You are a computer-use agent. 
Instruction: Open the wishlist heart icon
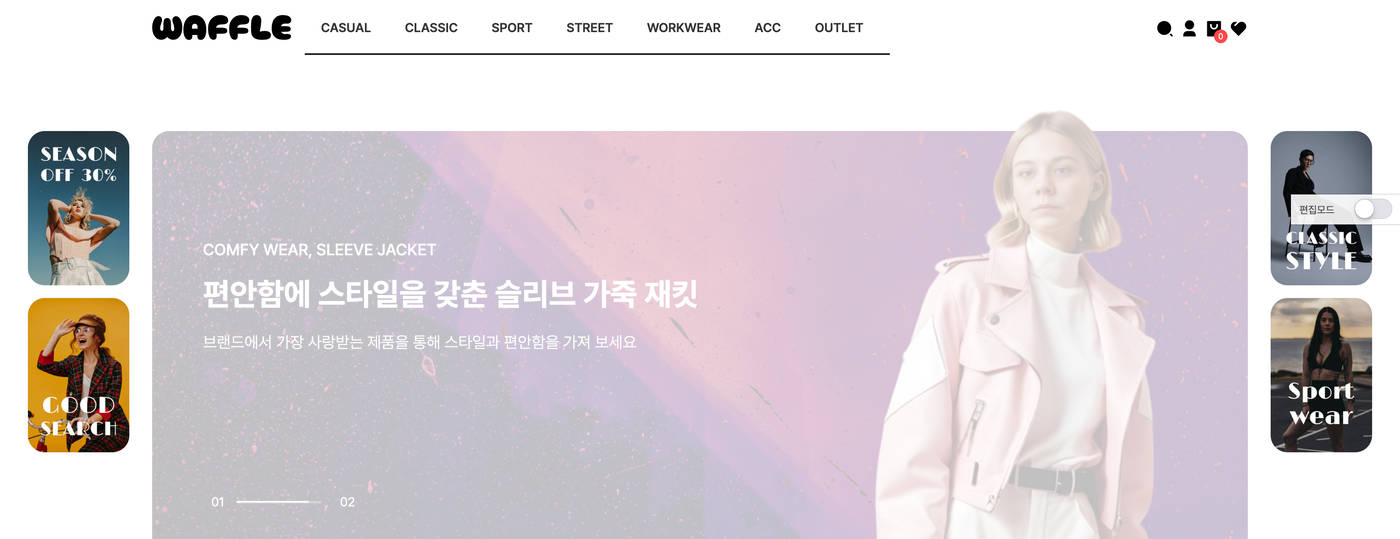(x=1238, y=29)
